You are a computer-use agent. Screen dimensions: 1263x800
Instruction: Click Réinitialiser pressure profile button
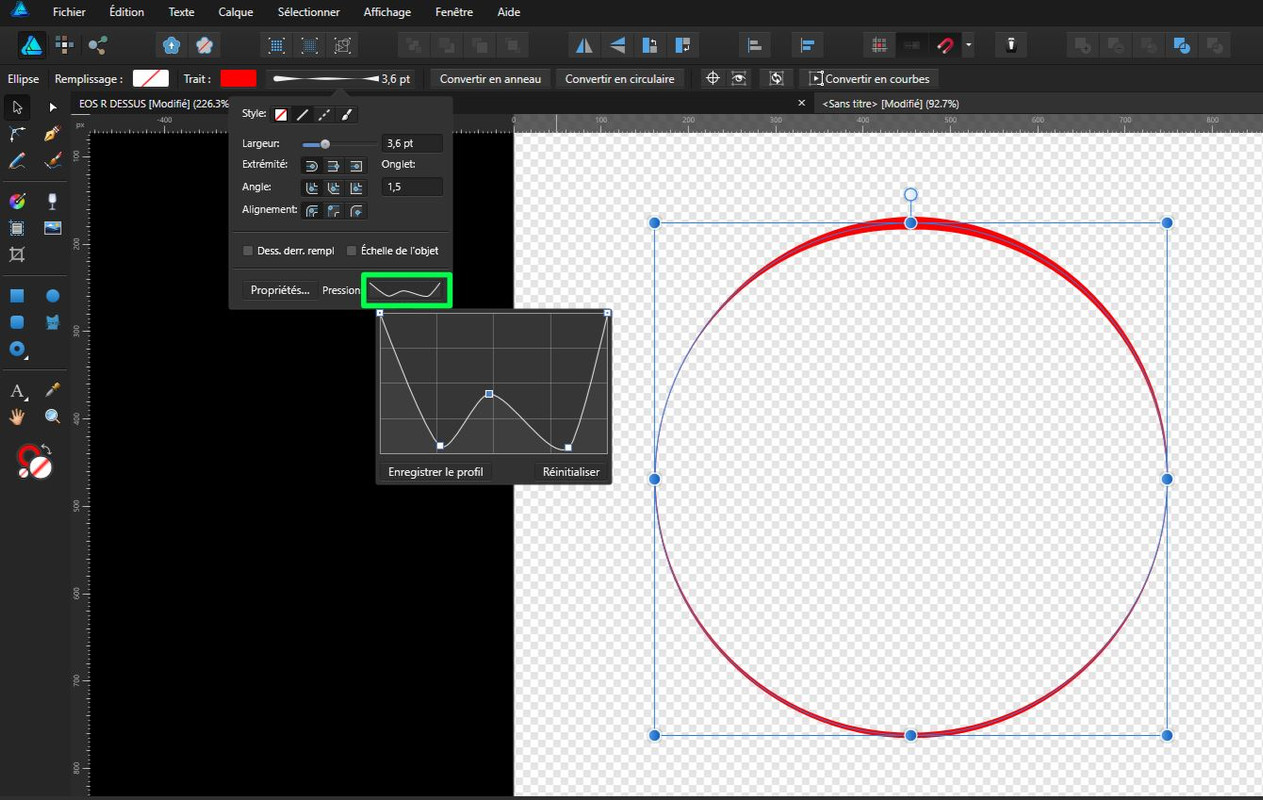click(571, 472)
